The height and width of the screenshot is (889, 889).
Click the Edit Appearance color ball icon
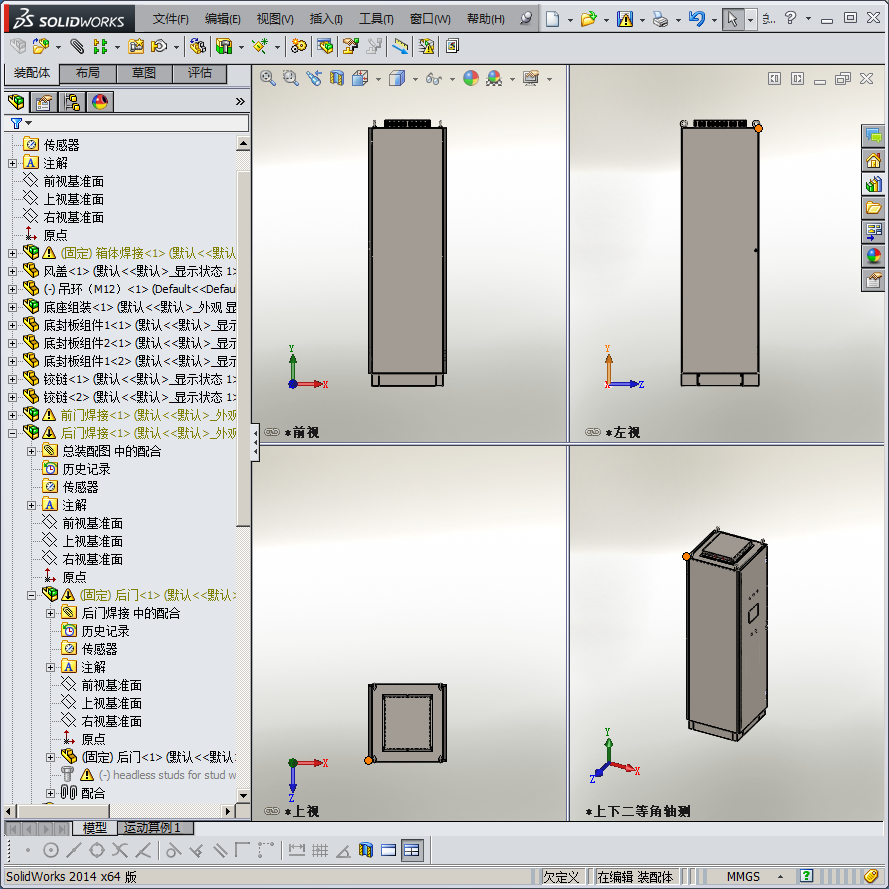[471, 78]
